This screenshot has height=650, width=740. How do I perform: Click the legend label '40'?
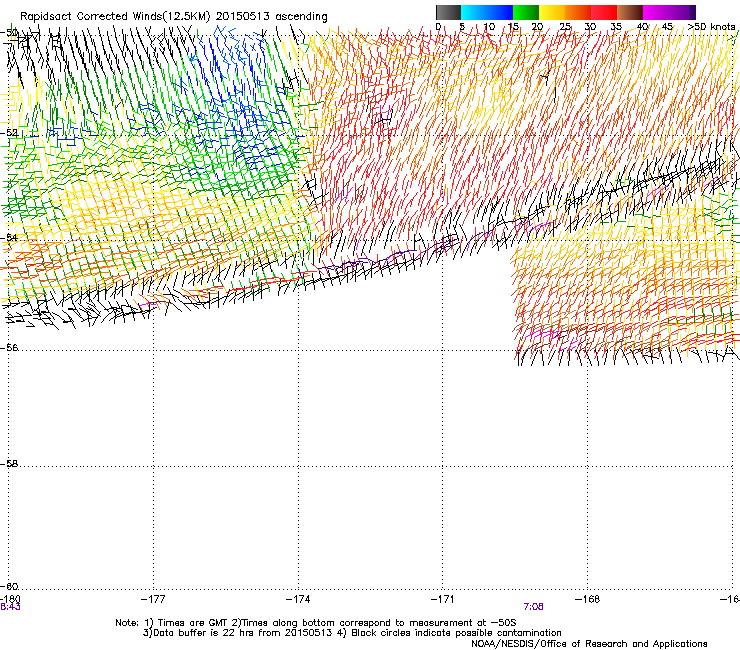coord(642,27)
